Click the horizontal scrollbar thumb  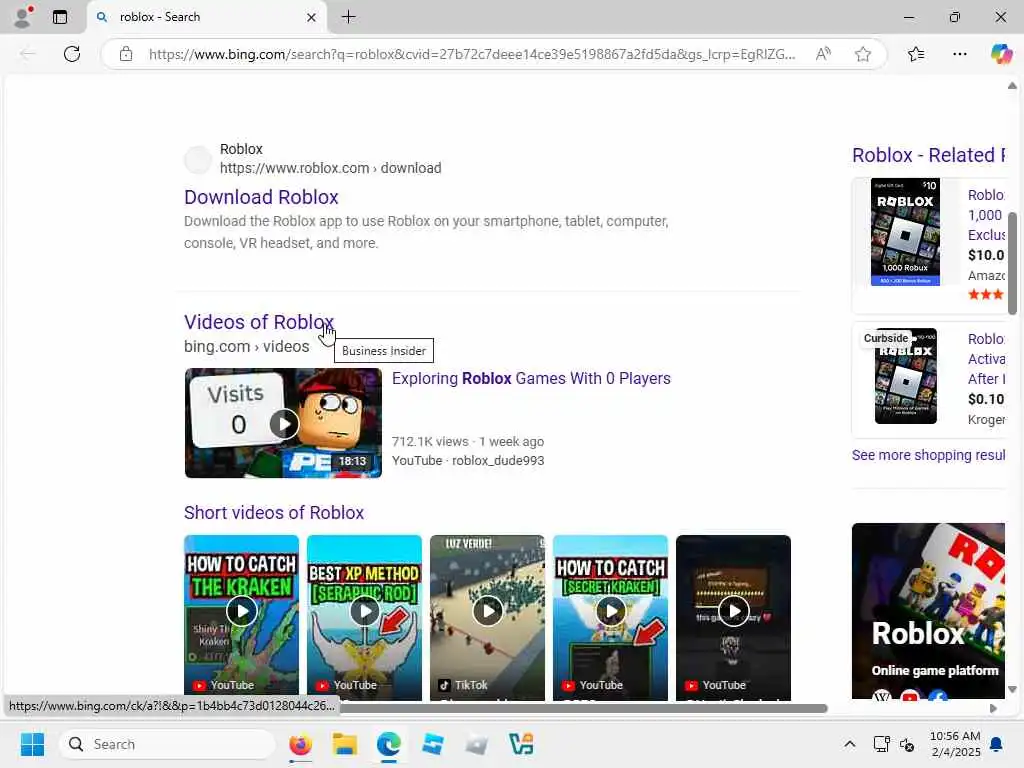tap(581, 709)
